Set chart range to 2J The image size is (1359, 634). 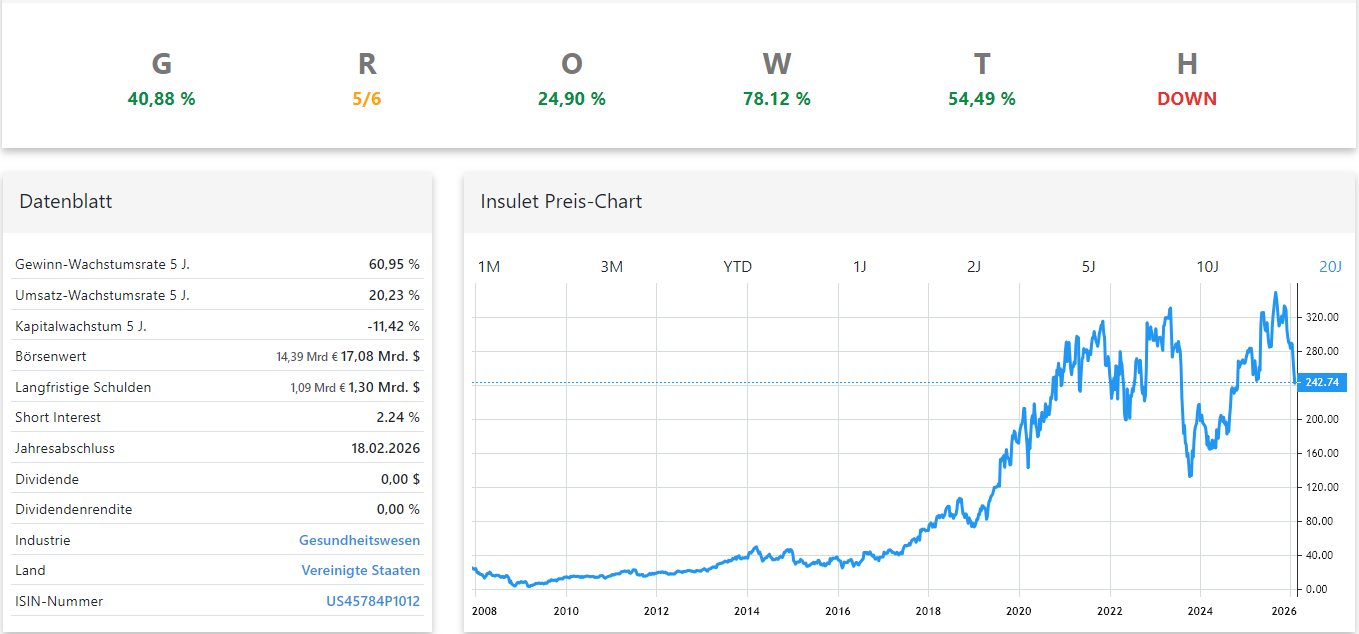(974, 266)
